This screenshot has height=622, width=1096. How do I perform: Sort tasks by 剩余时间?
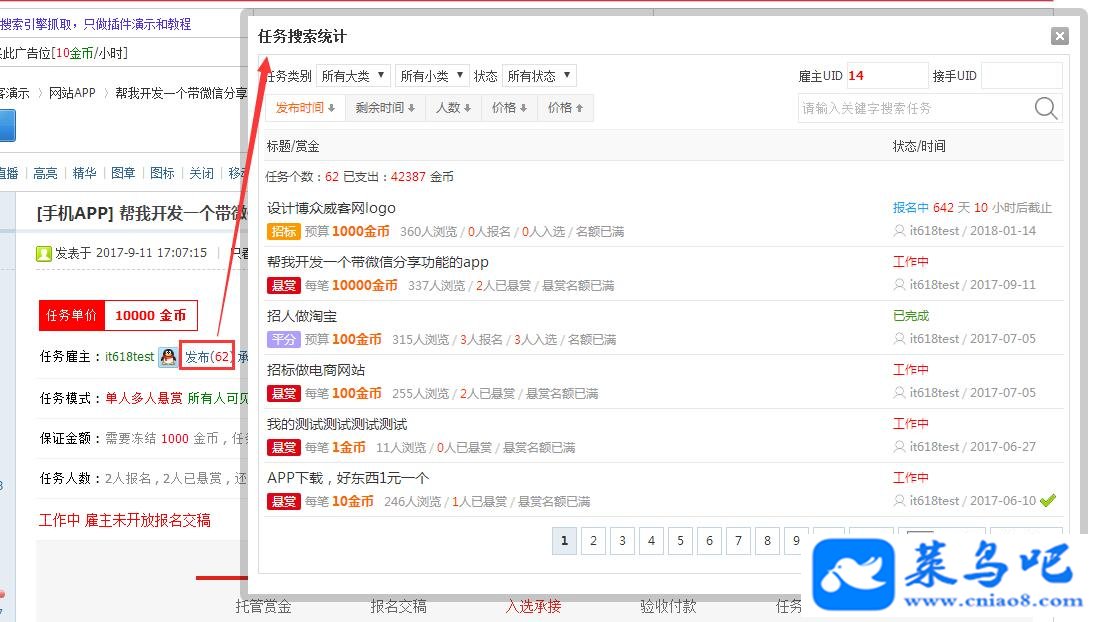point(385,108)
